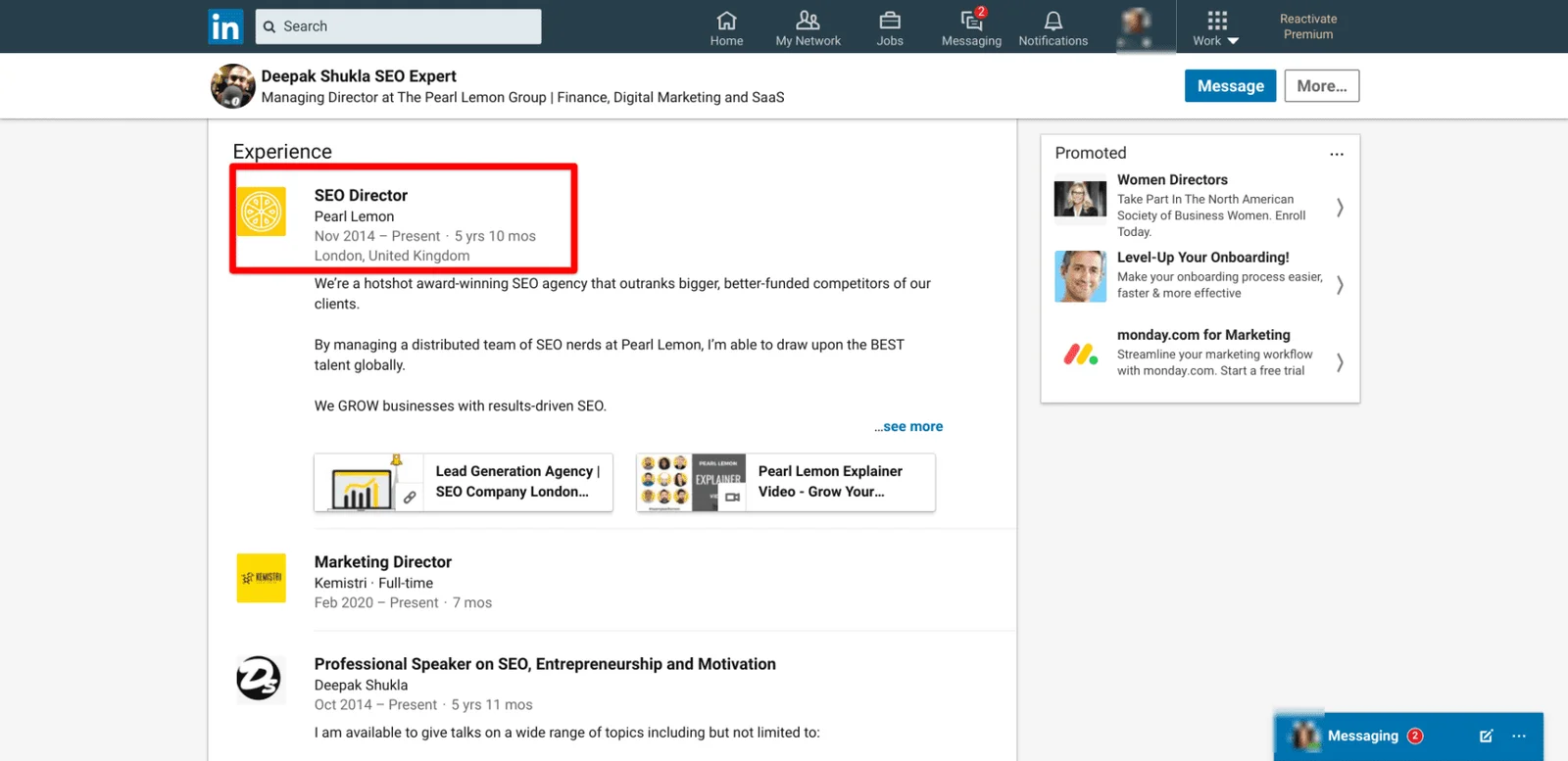Screen dimensions: 1568x761
Task: Open the Jobs briefcase icon
Action: tap(890, 28)
